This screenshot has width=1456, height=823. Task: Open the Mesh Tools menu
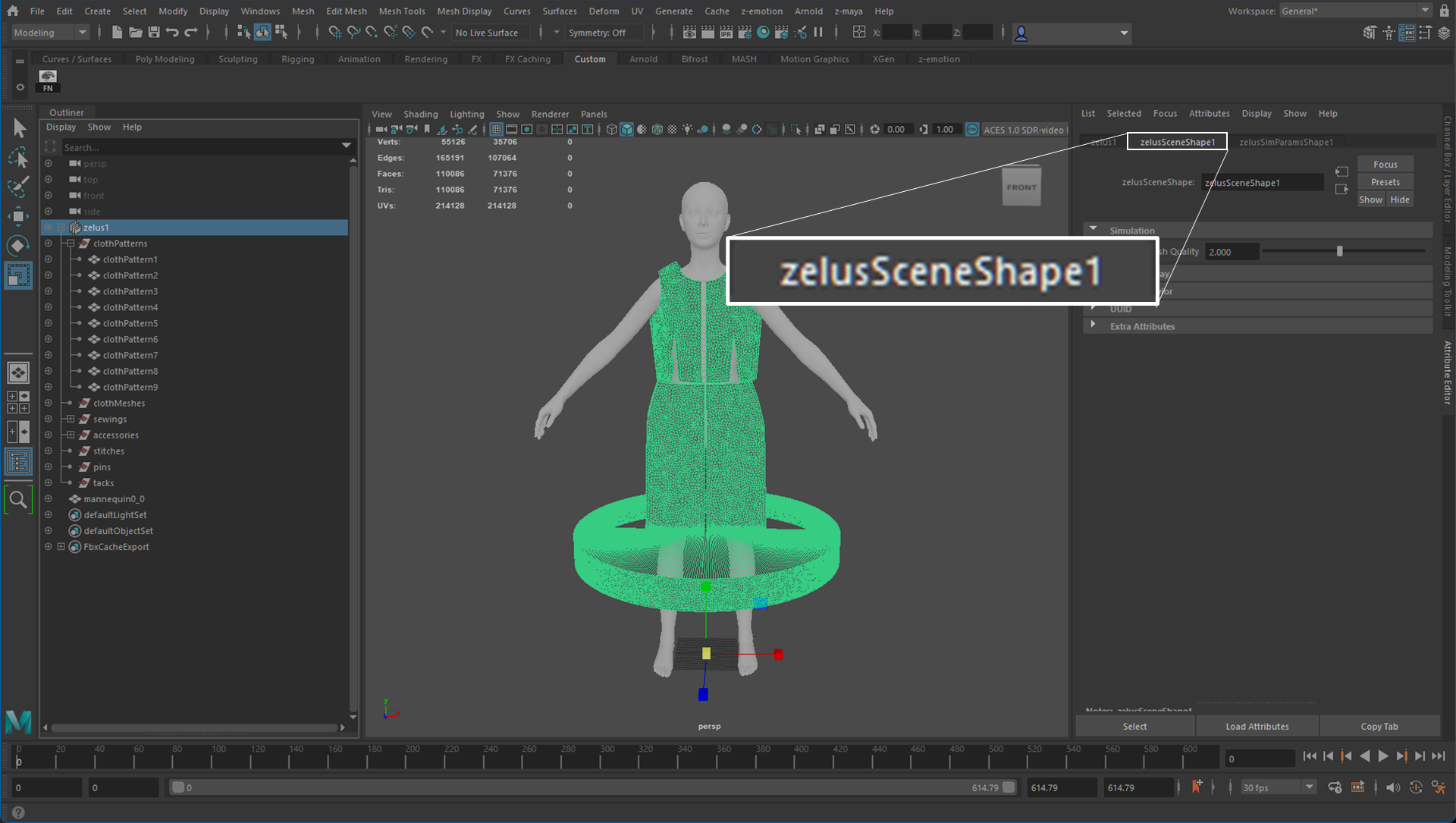(402, 11)
